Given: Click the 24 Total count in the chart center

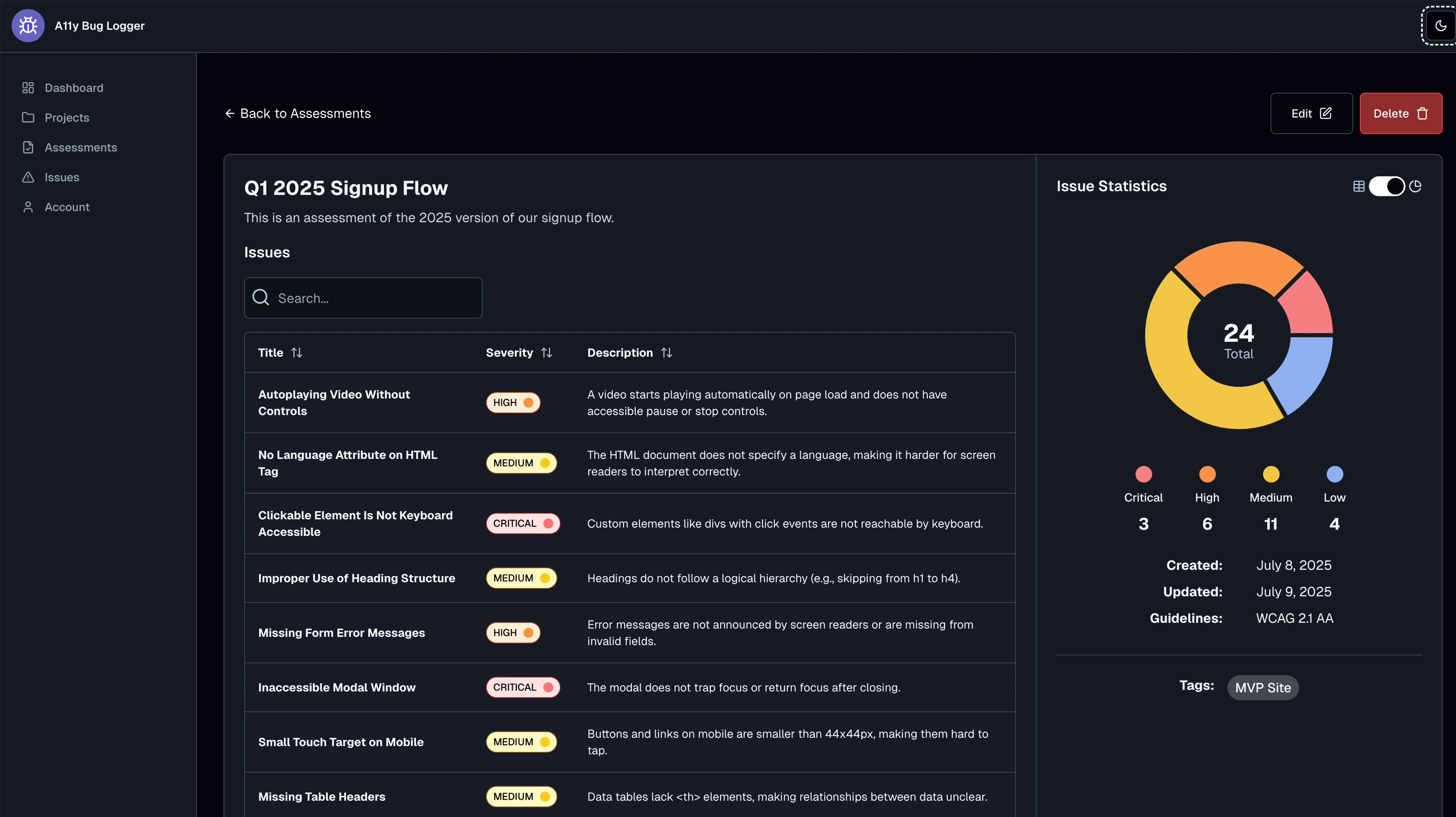Looking at the screenshot, I should [1239, 341].
